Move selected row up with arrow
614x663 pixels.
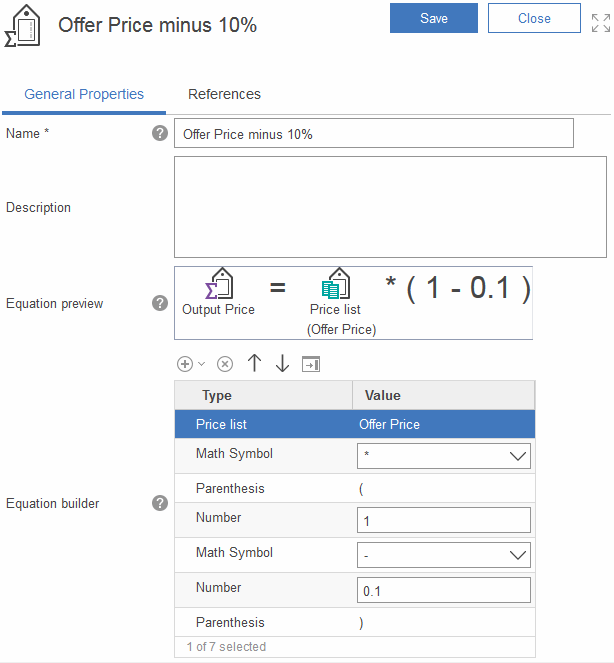(x=254, y=364)
